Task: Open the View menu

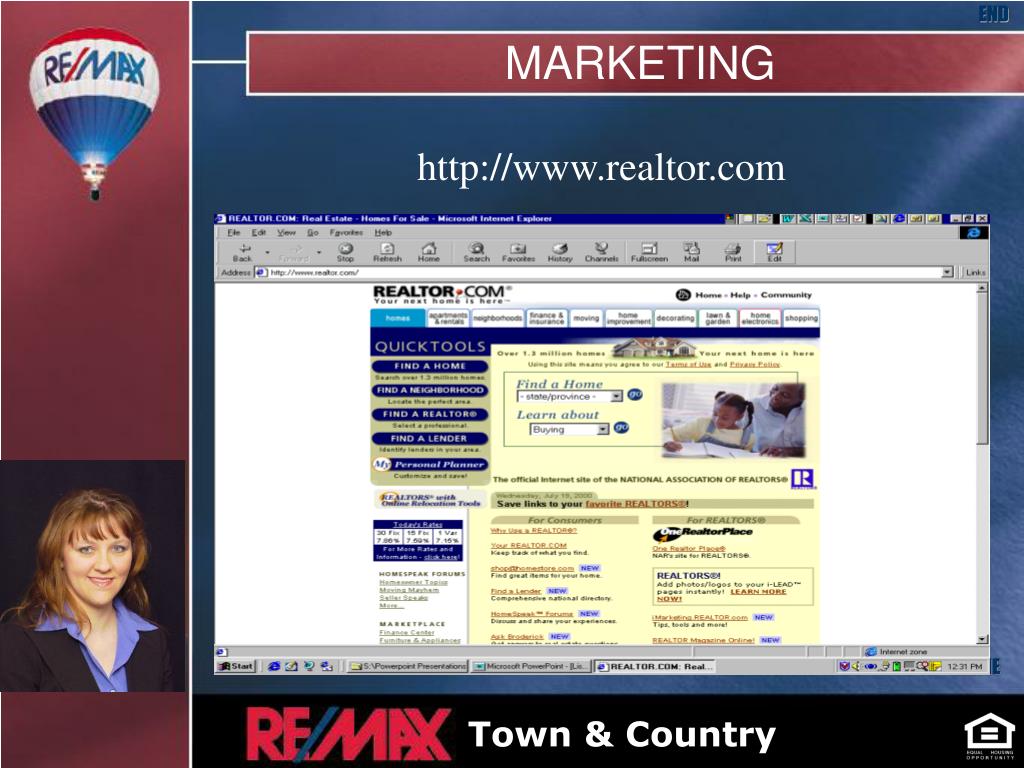Action: [286, 232]
